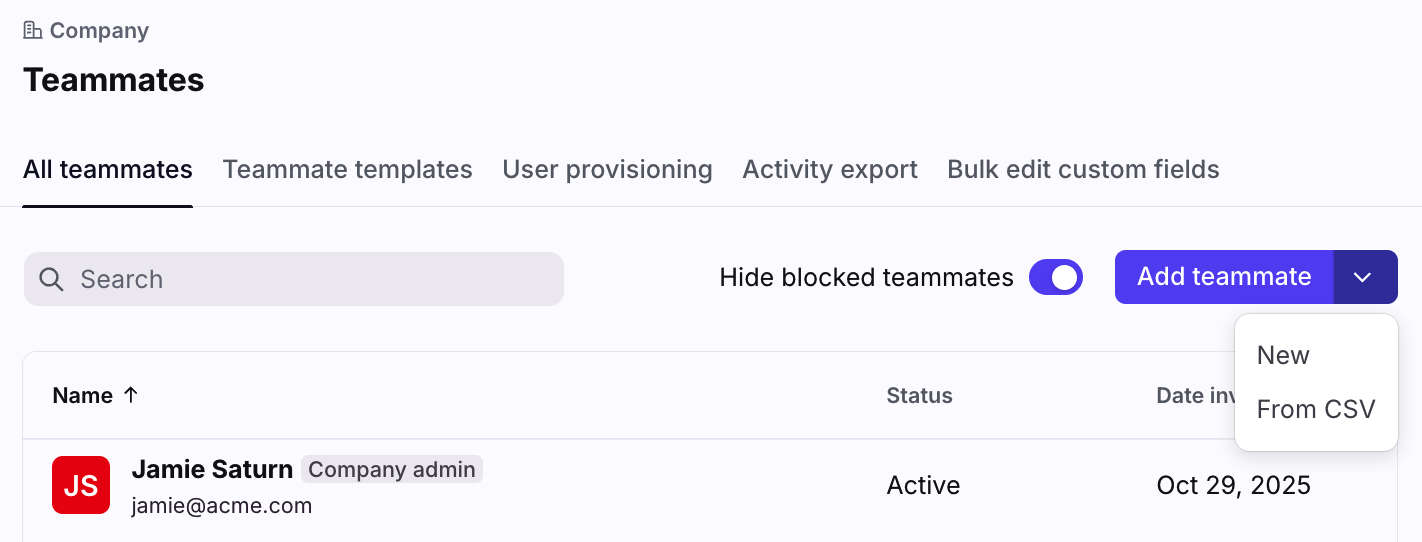The image size is (1422, 542).
Task: Click the JS avatar of Jamie Saturn
Action: pyautogui.click(x=81, y=485)
